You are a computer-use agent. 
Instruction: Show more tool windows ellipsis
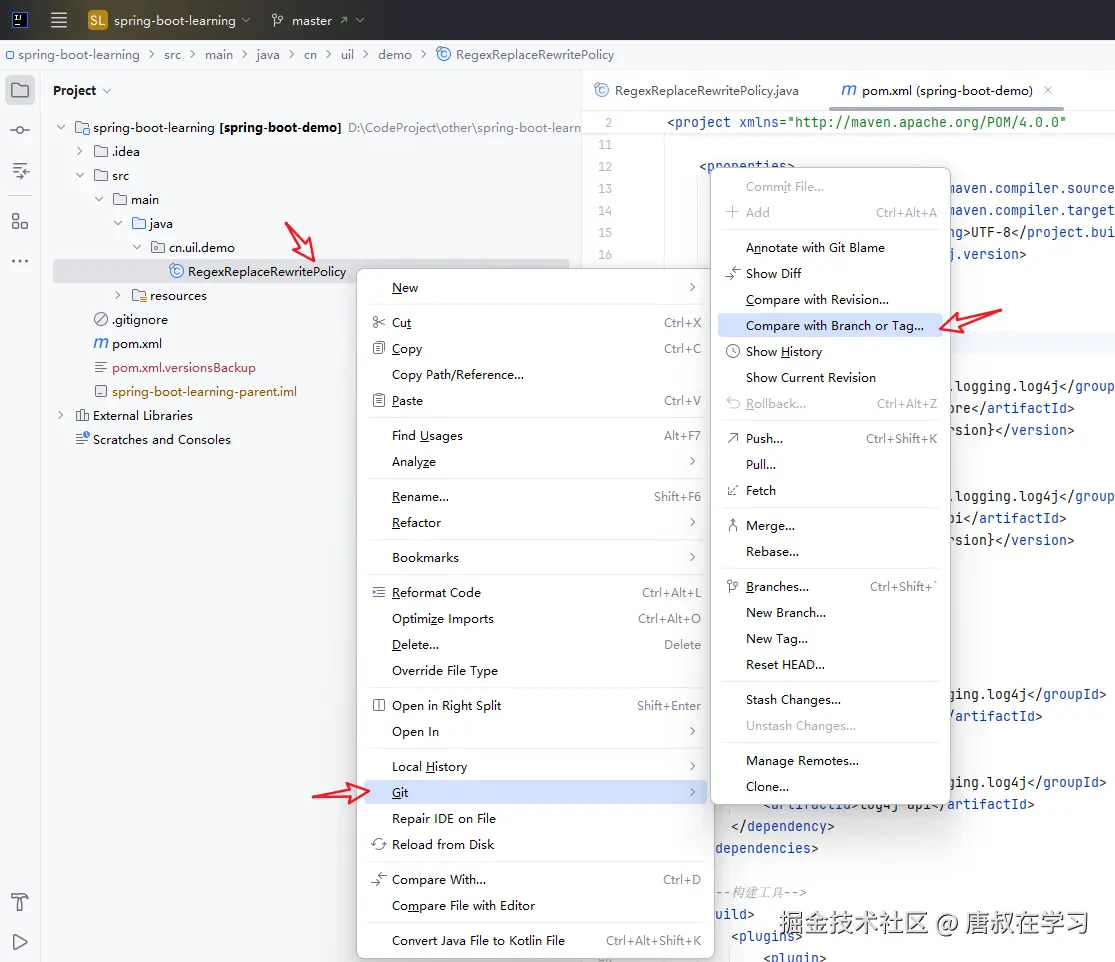pyautogui.click(x=20, y=261)
